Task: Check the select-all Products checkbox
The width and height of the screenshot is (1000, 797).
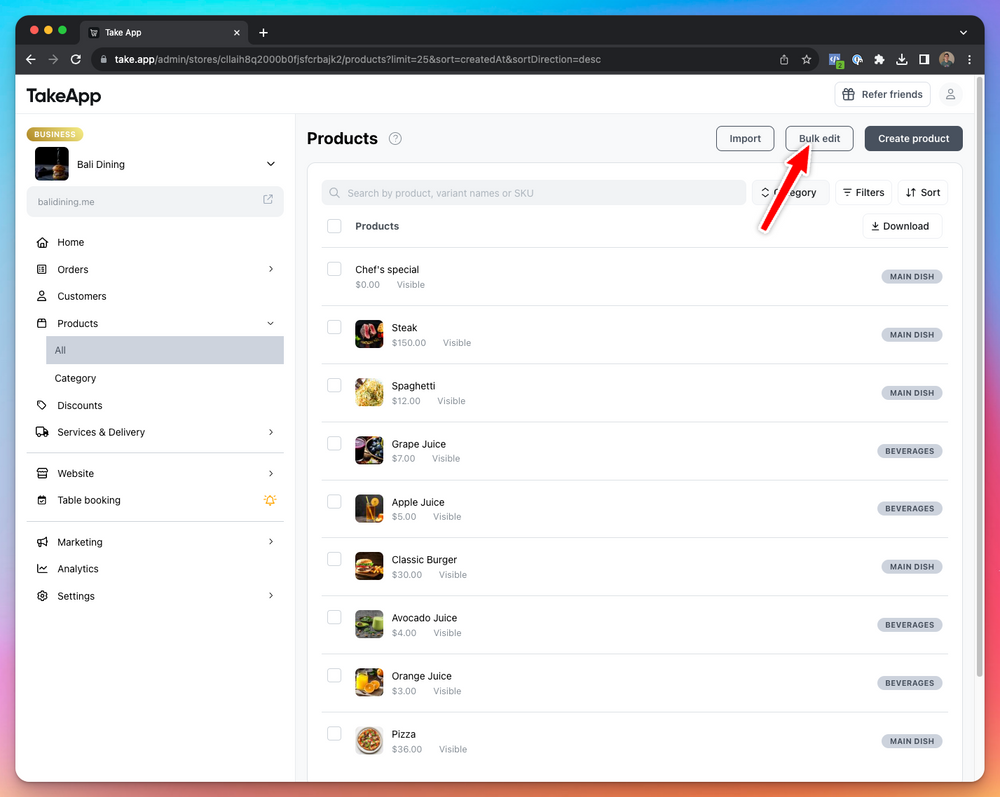Action: [x=334, y=226]
